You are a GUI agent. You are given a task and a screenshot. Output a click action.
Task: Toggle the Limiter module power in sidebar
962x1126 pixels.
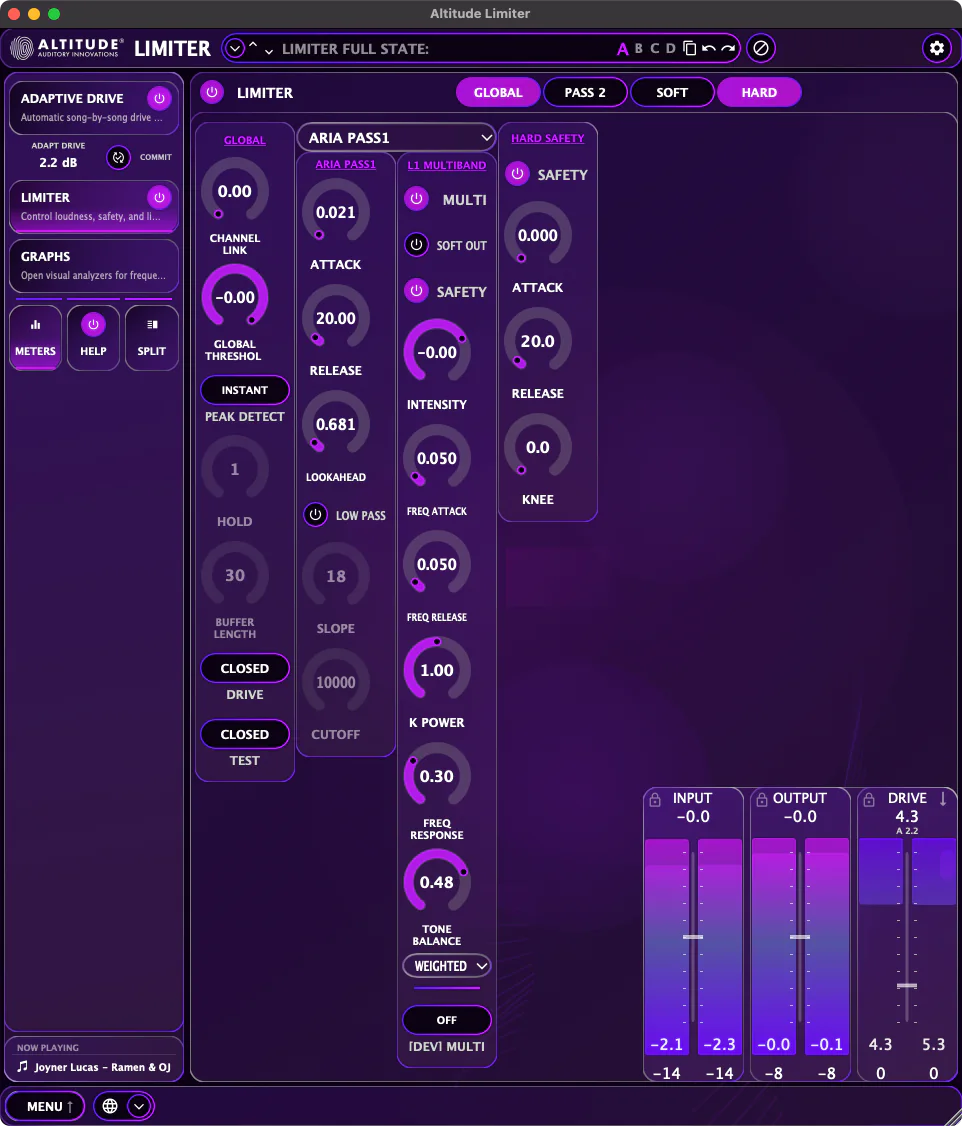[x=159, y=197]
